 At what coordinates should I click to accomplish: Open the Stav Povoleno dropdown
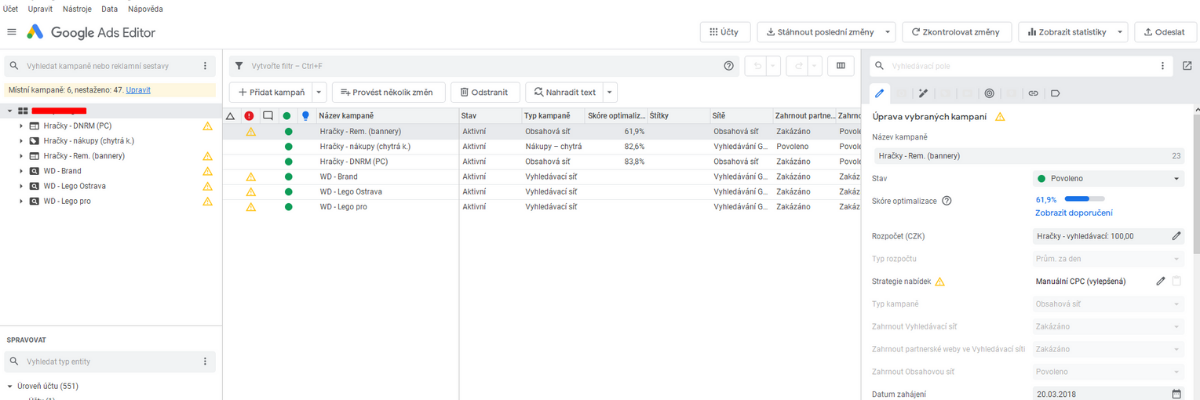pyautogui.click(x=1108, y=178)
